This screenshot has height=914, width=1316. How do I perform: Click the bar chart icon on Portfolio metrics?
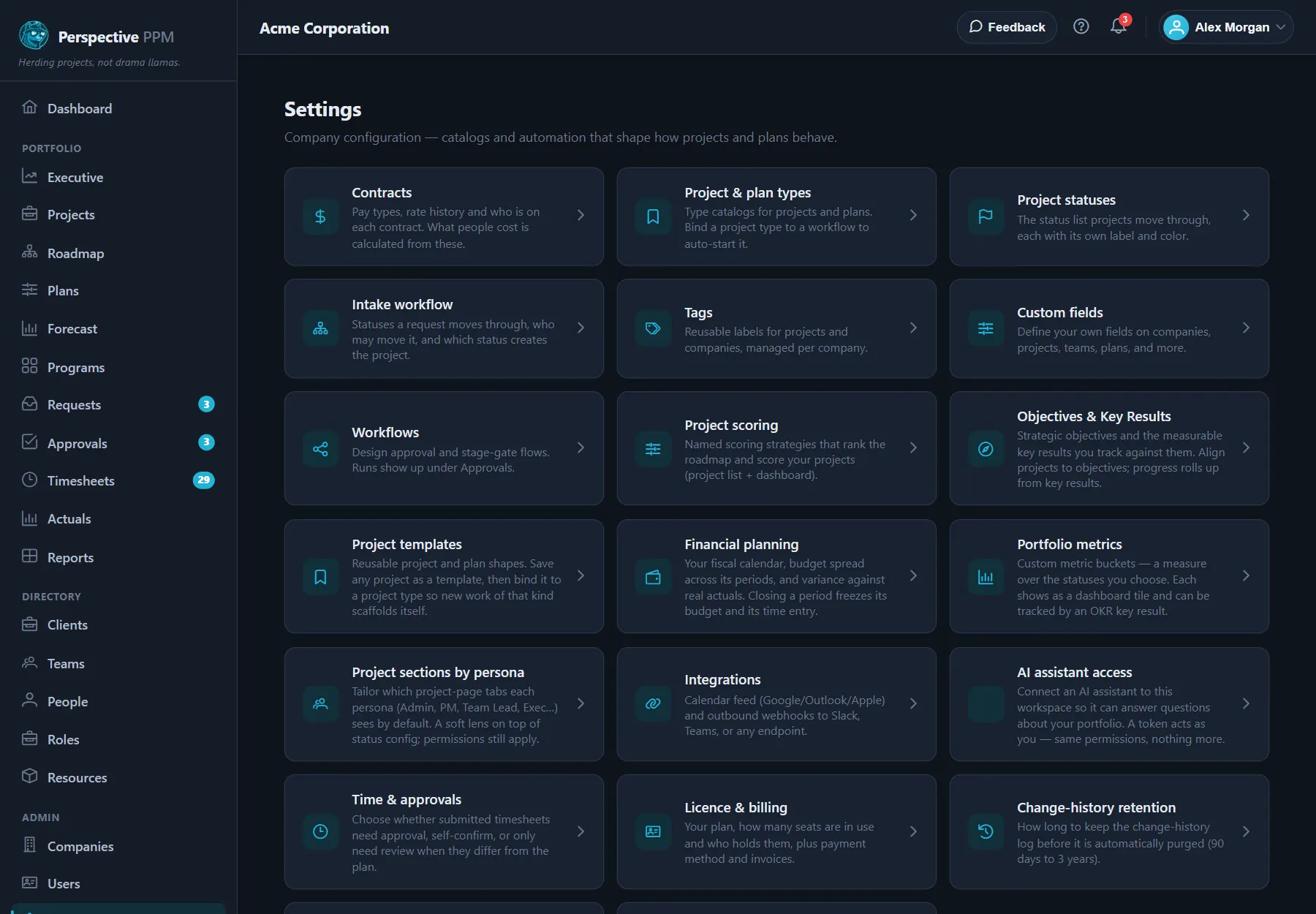coord(986,577)
